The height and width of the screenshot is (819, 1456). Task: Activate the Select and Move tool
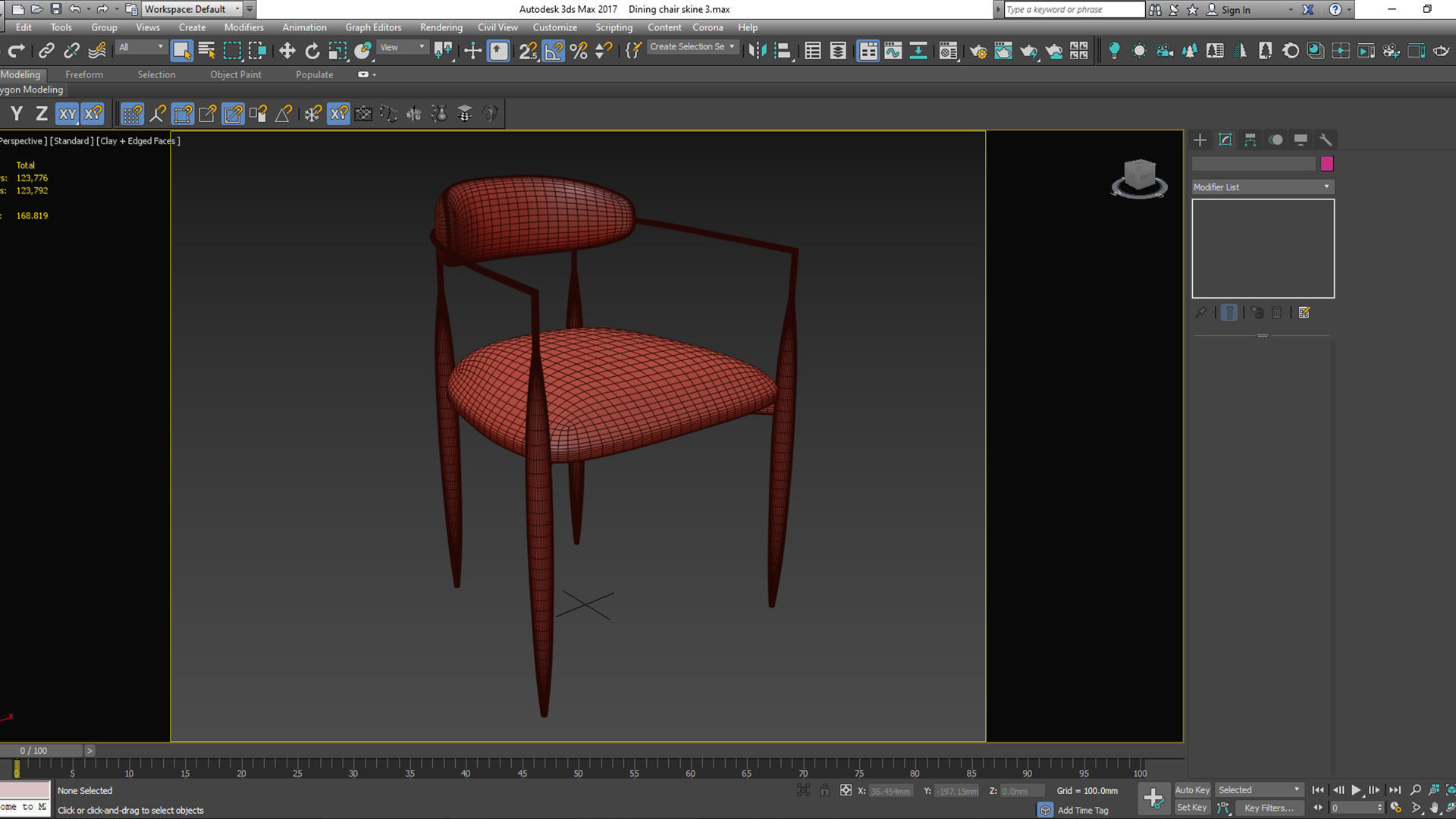(x=287, y=51)
